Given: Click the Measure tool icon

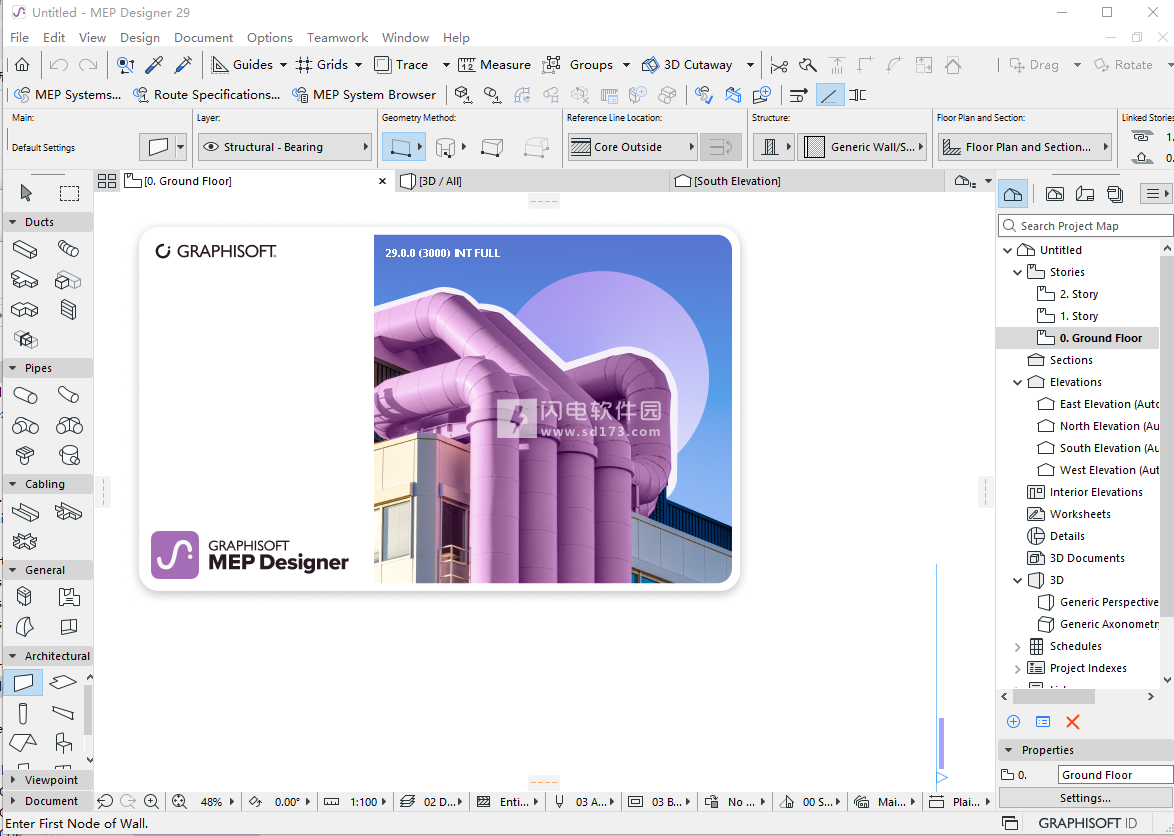Looking at the screenshot, I should coord(494,65).
